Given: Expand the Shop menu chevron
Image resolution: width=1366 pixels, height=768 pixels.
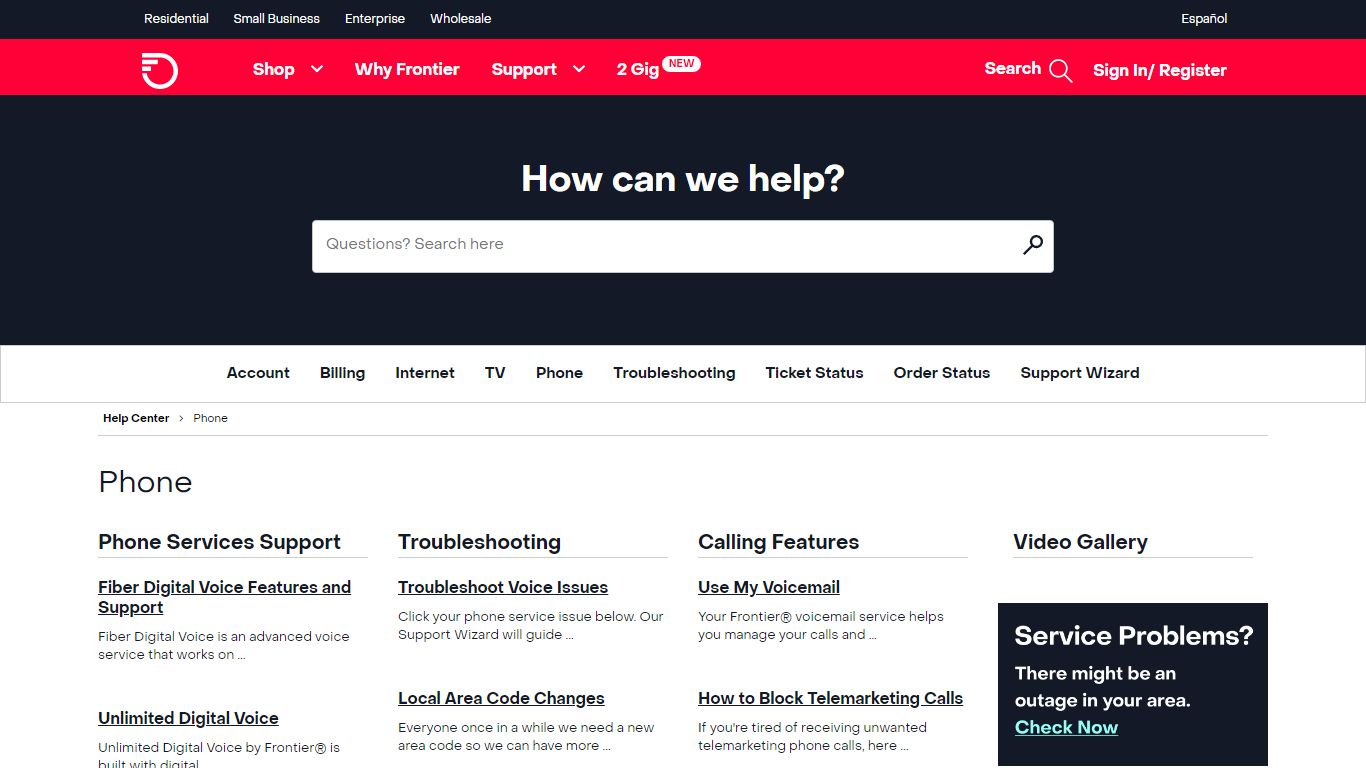Looking at the screenshot, I should click(317, 69).
